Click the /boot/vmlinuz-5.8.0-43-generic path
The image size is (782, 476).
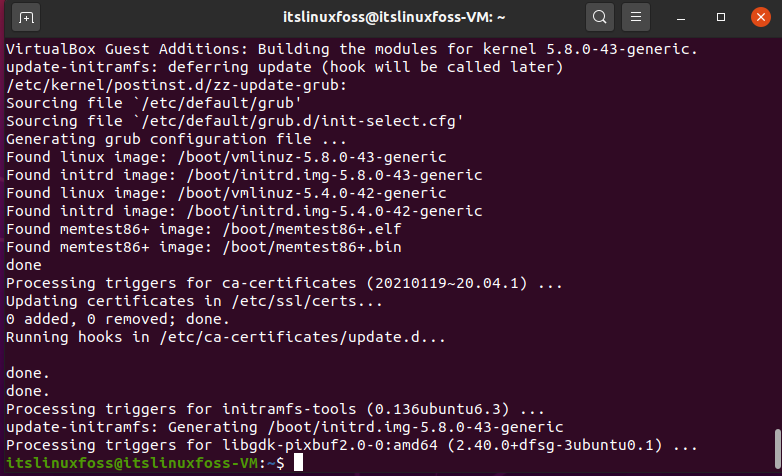(312, 157)
